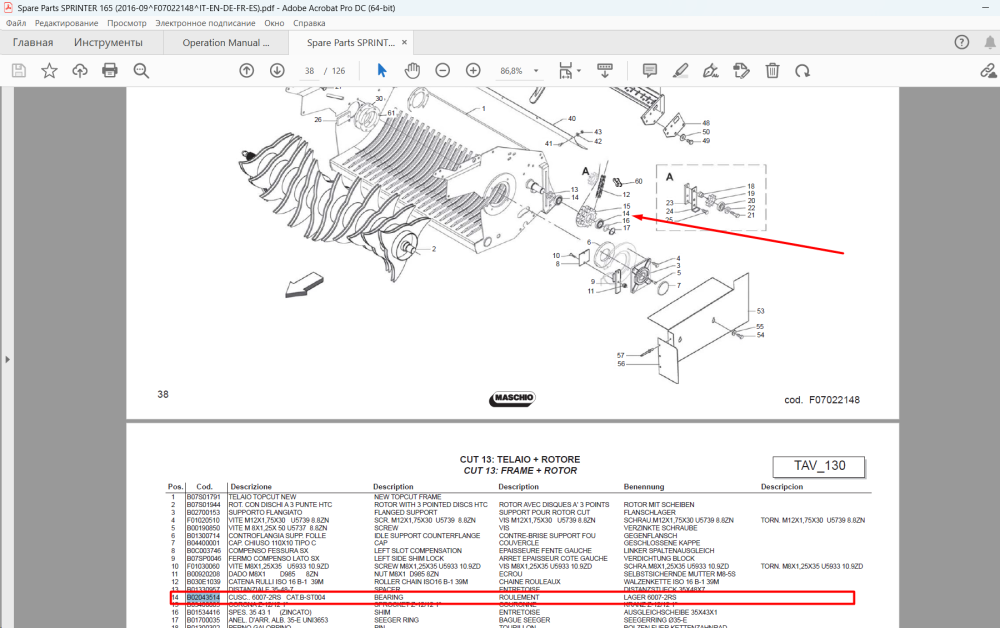The width and height of the screenshot is (1000, 628).
Task: Click cod. F07022148 page footer text
Action: [x=822, y=400]
